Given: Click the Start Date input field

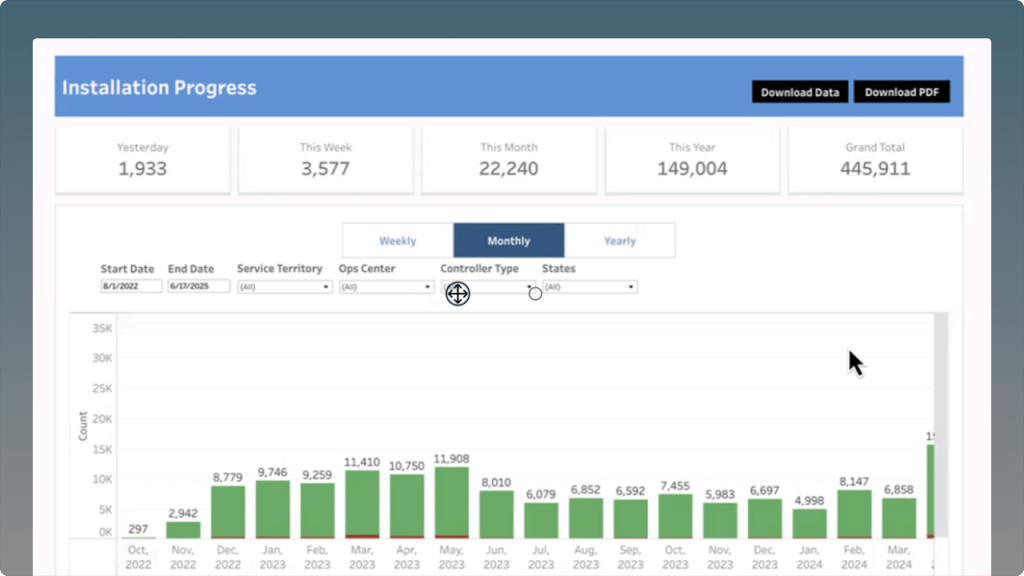Looking at the screenshot, I should (x=131, y=287).
